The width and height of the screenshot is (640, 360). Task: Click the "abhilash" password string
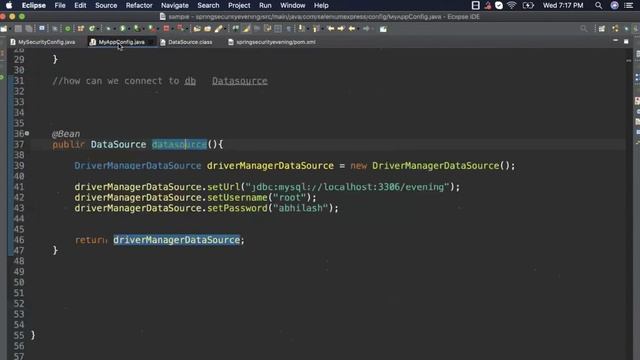[300, 208]
